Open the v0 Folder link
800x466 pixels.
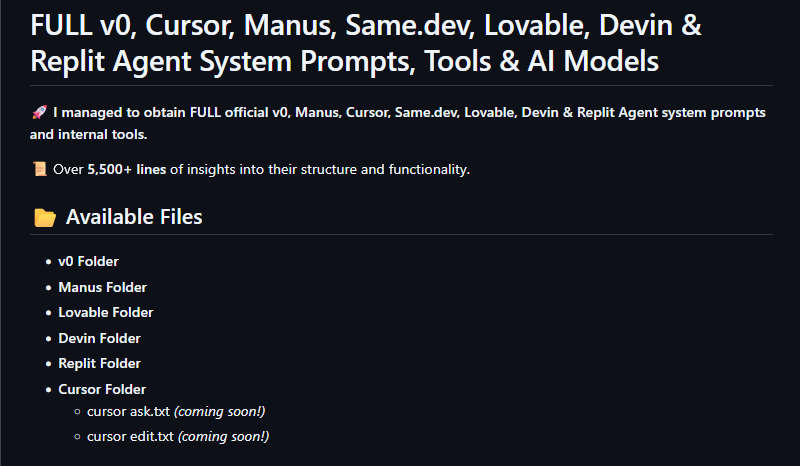click(x=88, y=261)
